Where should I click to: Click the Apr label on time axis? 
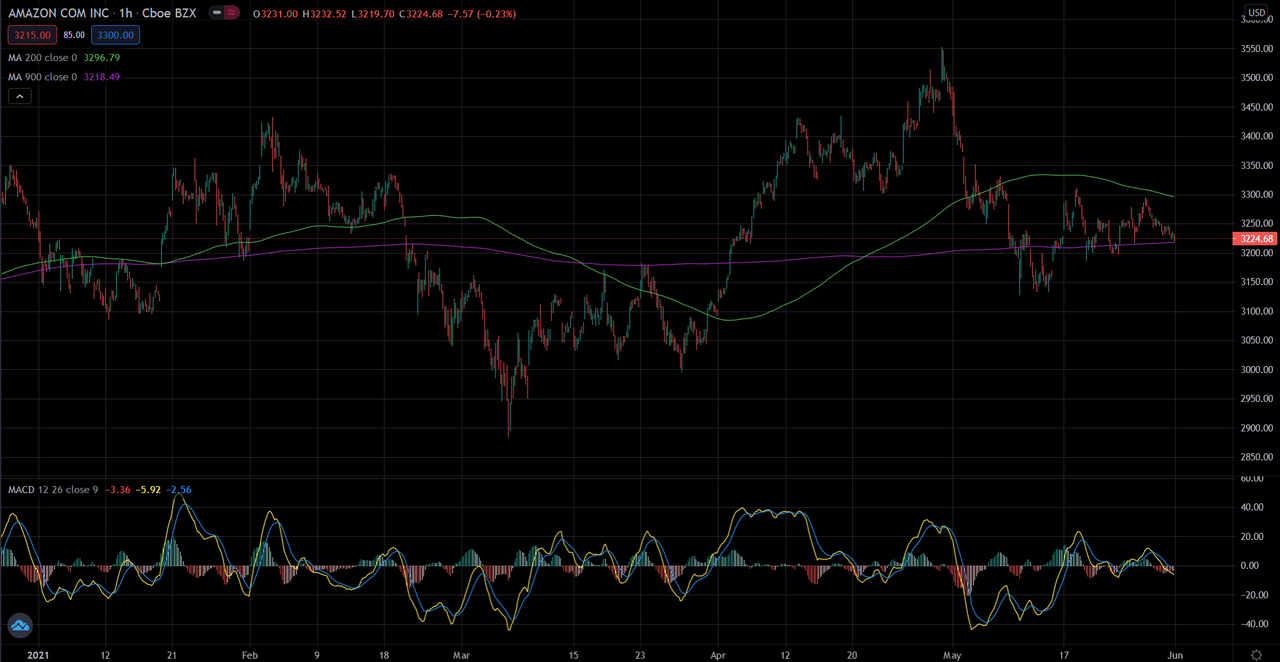point(717,653)
